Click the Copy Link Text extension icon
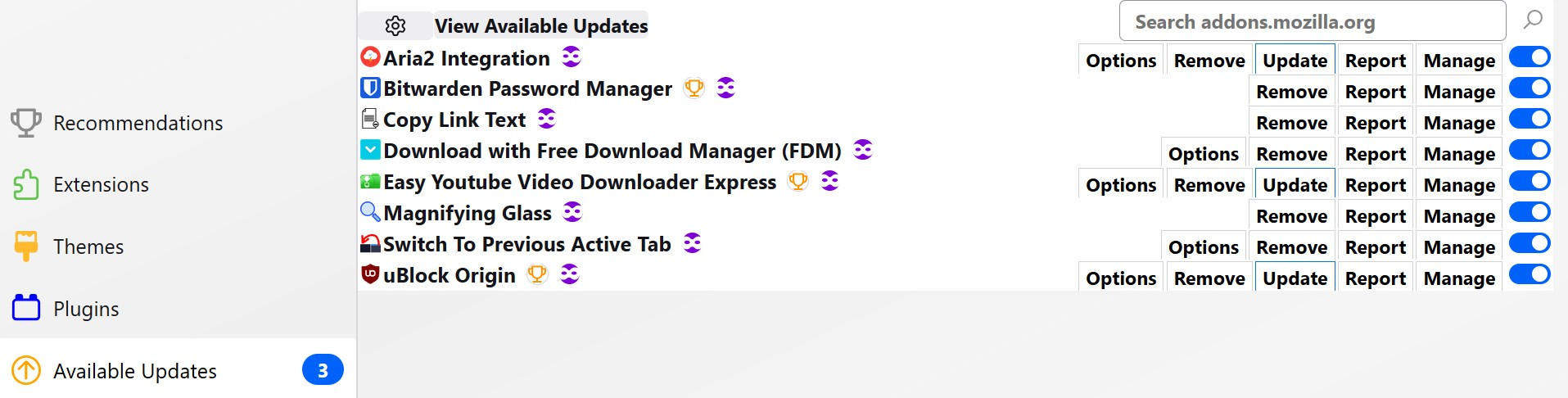The height and width of the screenshot is (398, 1568). click(x=370, y=119)
